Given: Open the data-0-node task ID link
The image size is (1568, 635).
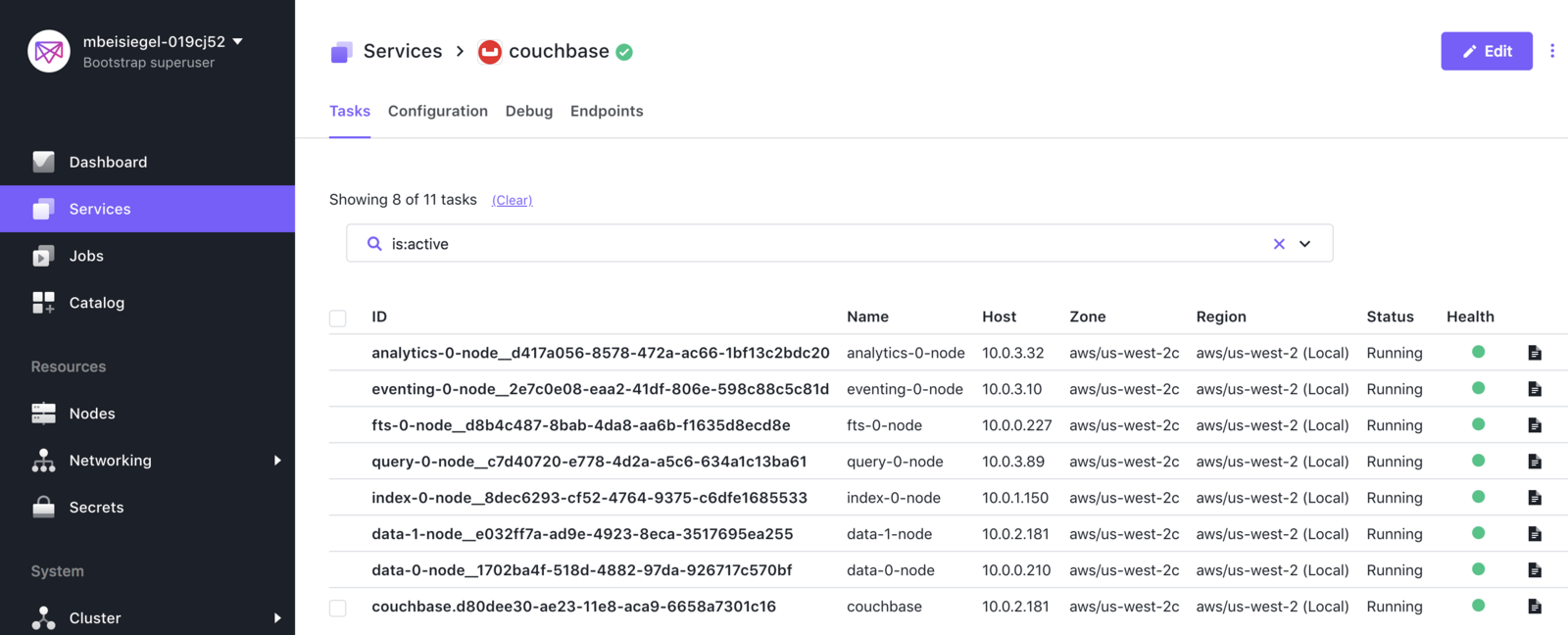Looking at the screenshot, I should (x=582, y=570).
